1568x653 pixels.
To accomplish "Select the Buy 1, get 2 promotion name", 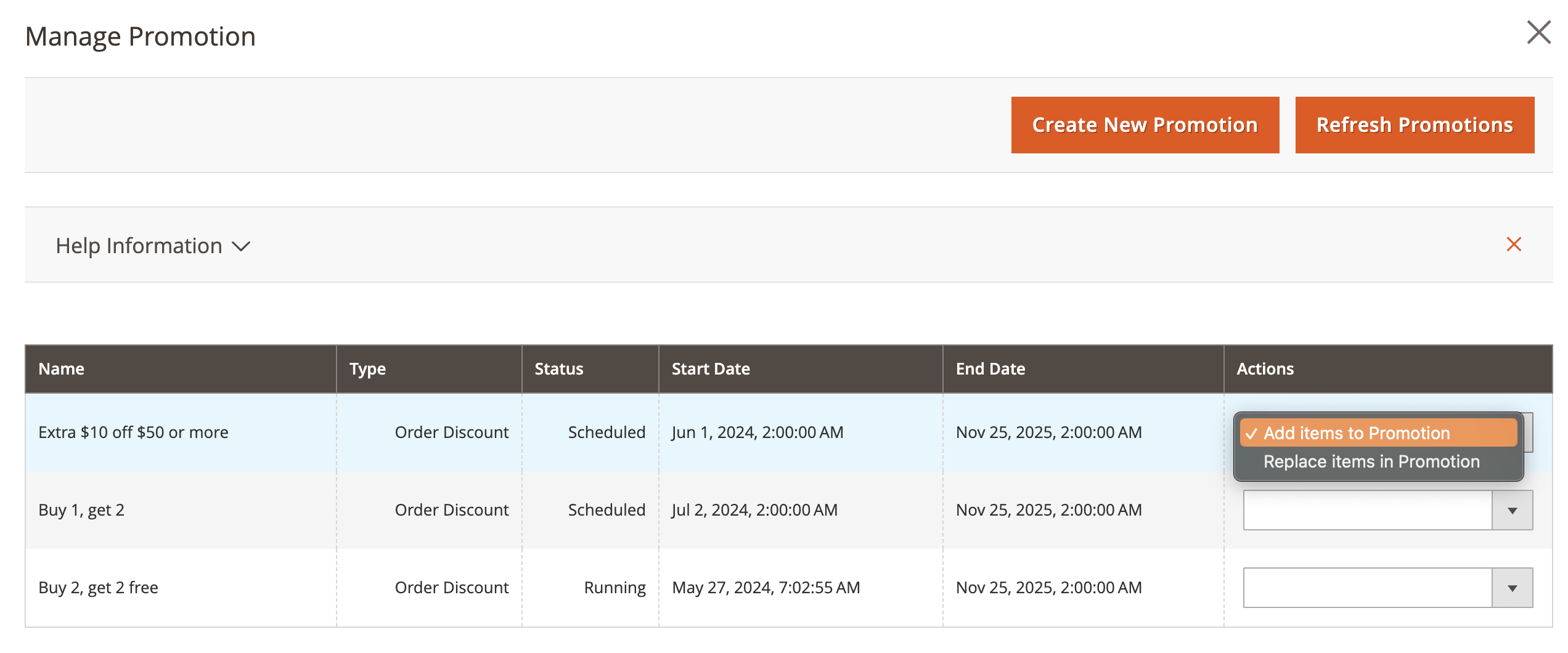I will pyautogui.click(x=81, y=510).
